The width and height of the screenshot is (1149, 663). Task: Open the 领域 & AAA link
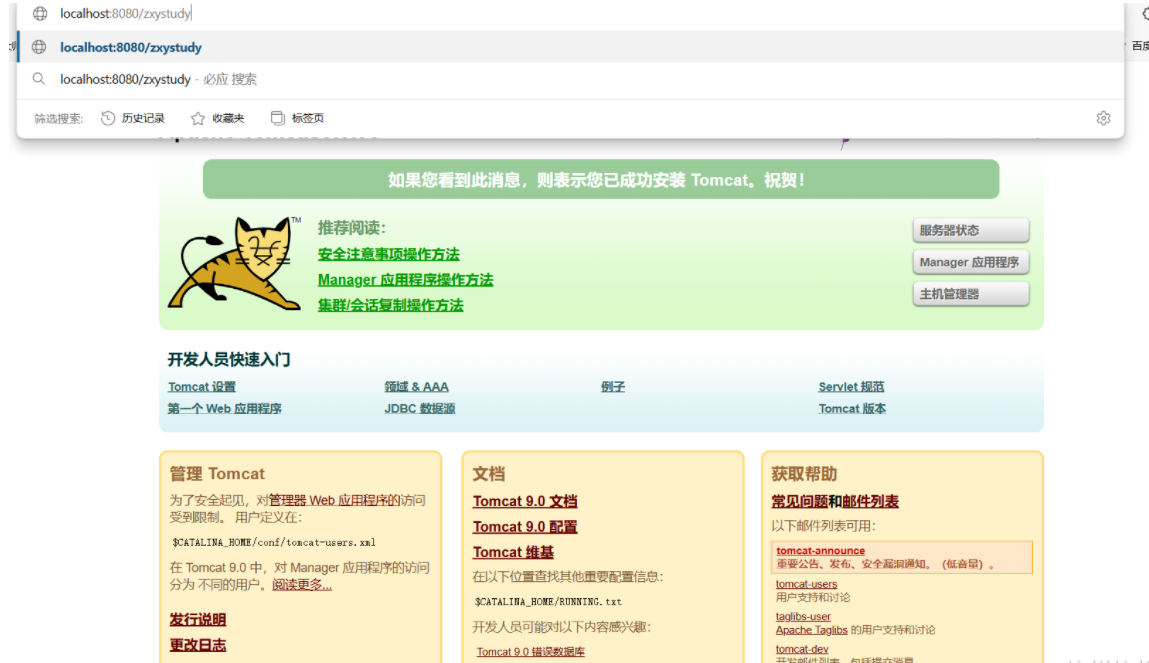416,387
